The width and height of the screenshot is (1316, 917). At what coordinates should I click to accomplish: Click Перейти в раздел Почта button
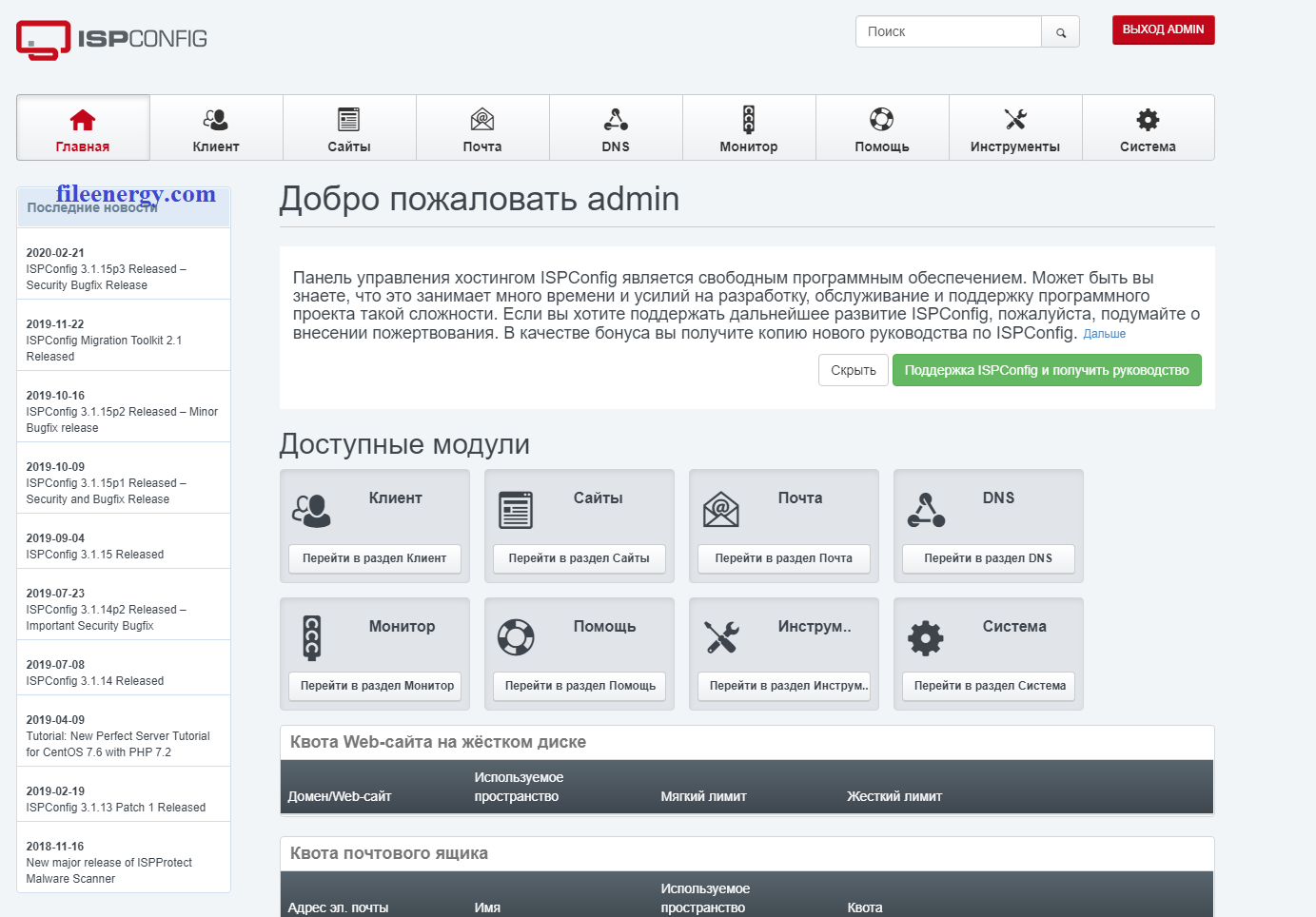(x=783, y=558)
